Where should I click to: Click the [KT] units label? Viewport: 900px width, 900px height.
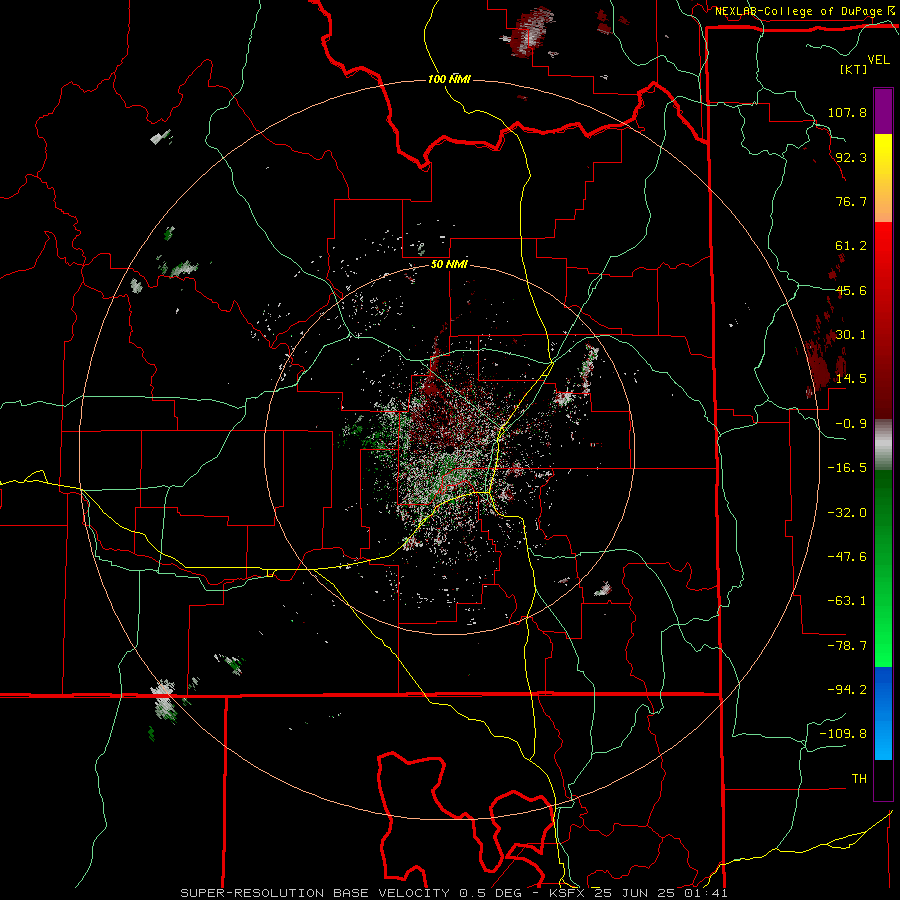[x=854, y=69]
